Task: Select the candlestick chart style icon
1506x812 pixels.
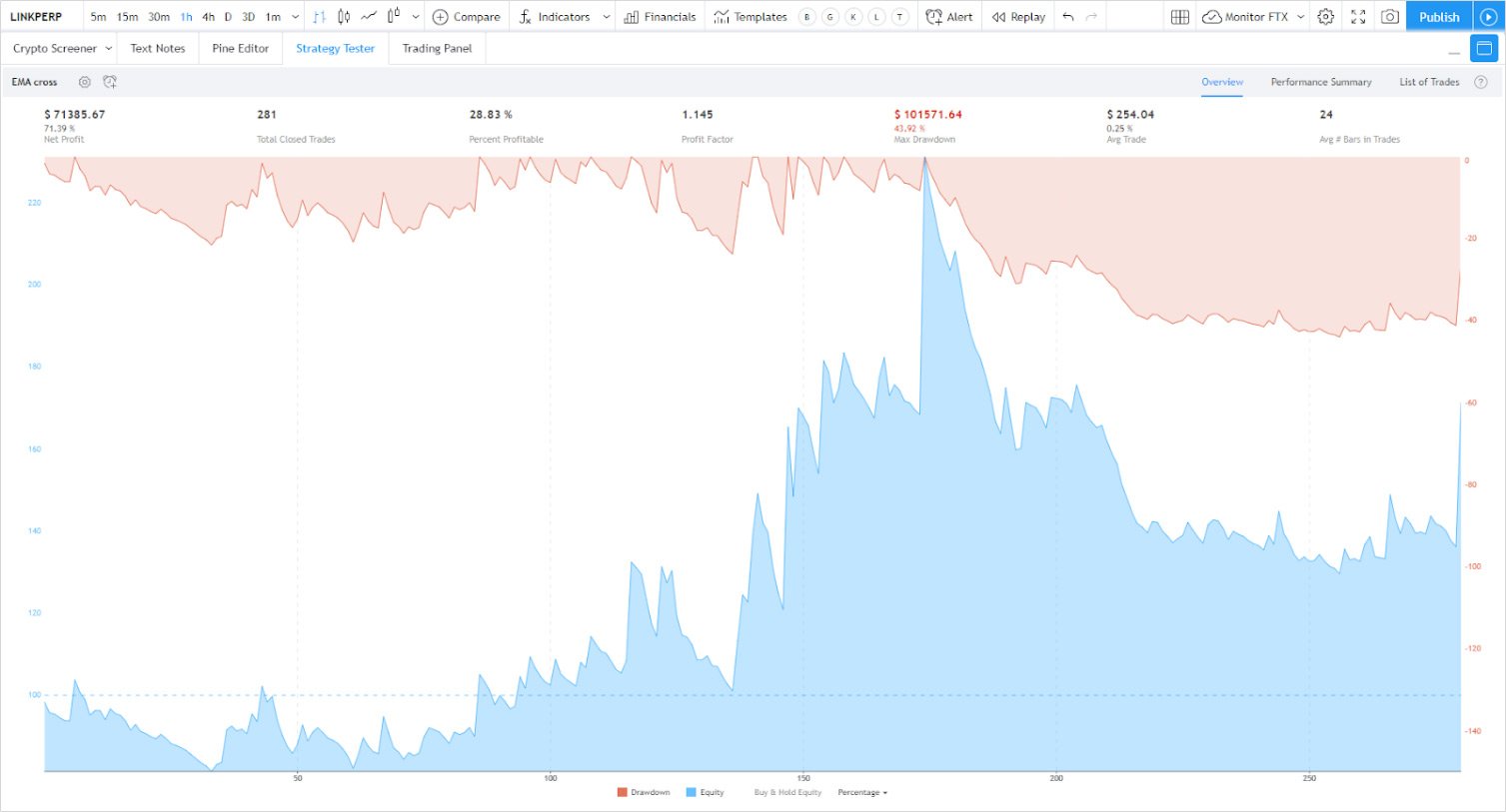Action: click(x=344, y=17)
